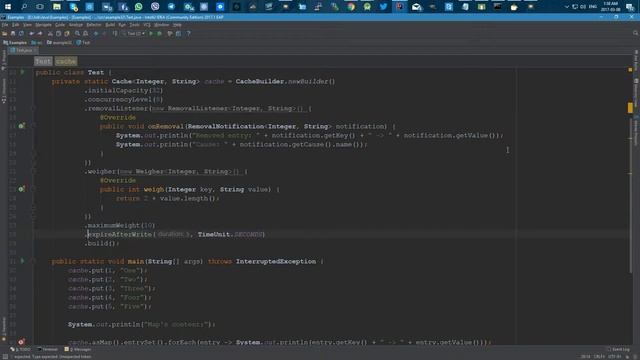640x360 pixels.
Task: Click the Paste icon in the toolbar
Action: pos(67,33)
